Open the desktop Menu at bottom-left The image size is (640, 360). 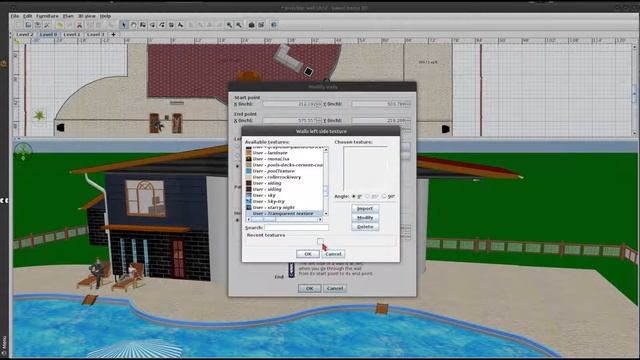4,346
